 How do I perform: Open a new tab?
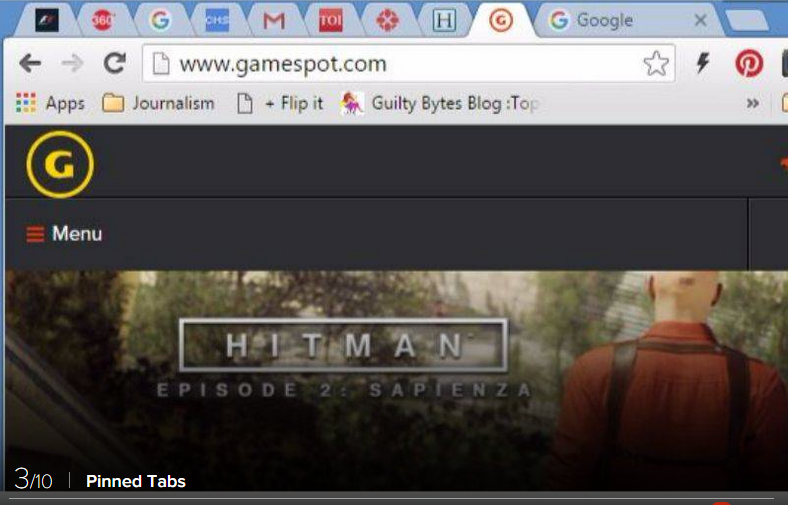pyautogui.click(x=747, y=21)
